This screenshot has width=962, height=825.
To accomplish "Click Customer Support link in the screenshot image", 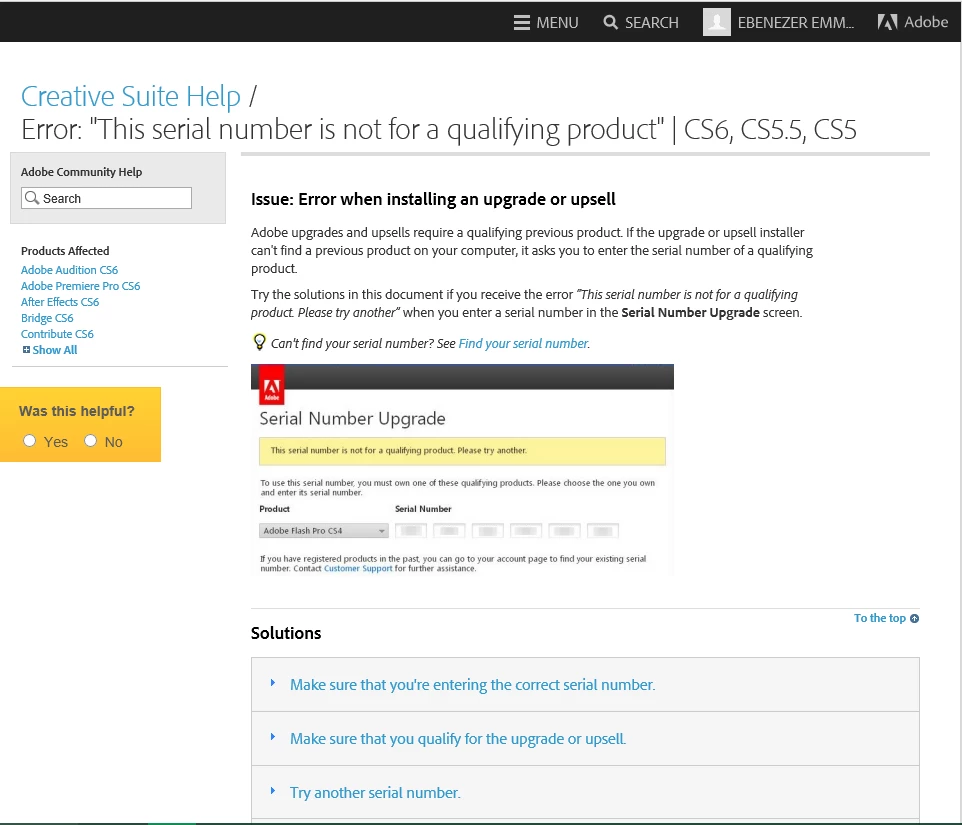I will click(358, 569).
